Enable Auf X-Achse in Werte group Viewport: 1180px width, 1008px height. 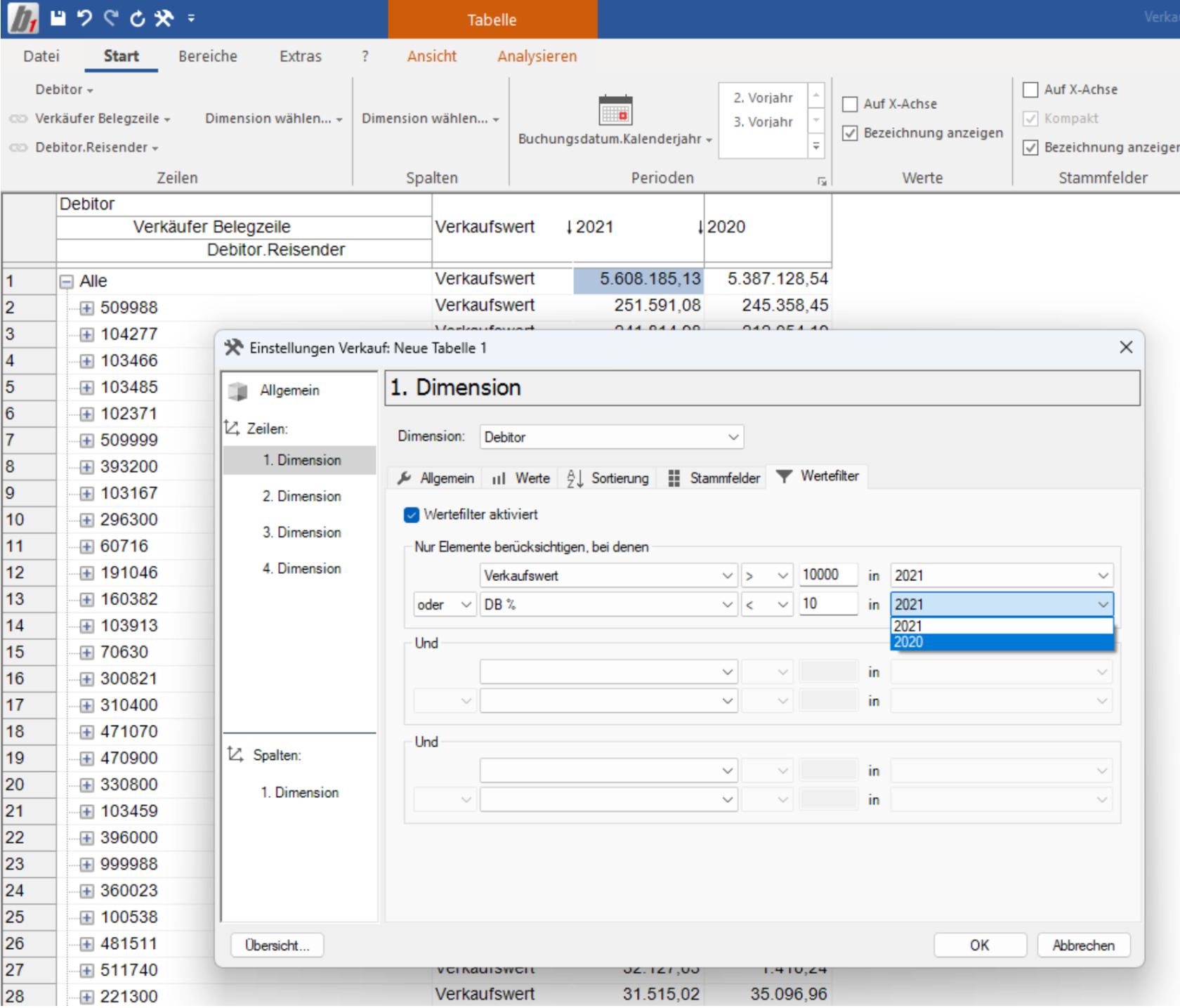pos(850,104)
